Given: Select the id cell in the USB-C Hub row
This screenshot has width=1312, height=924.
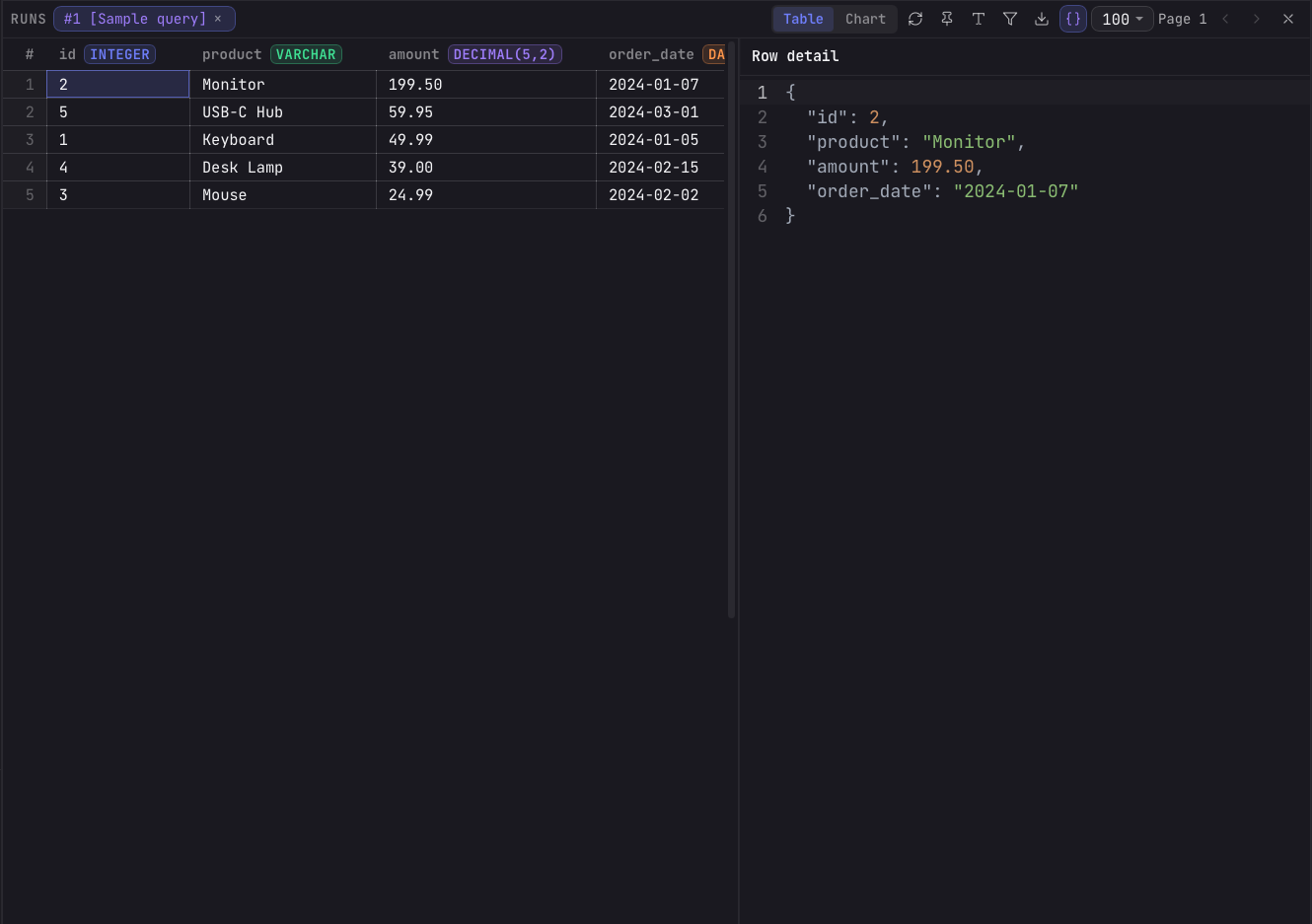Looking at the screenshot, I should pyautogui.click(x=118, y=112).
